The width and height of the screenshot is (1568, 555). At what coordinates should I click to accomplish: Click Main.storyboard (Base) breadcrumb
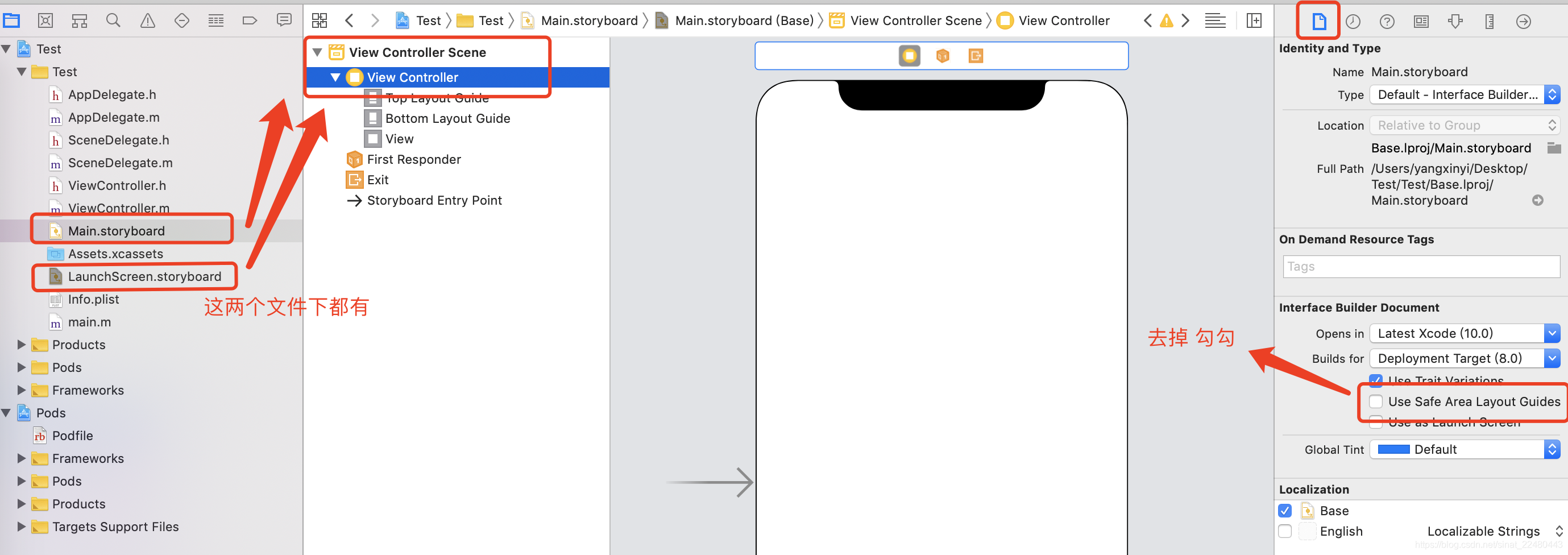tap(735, 20)
